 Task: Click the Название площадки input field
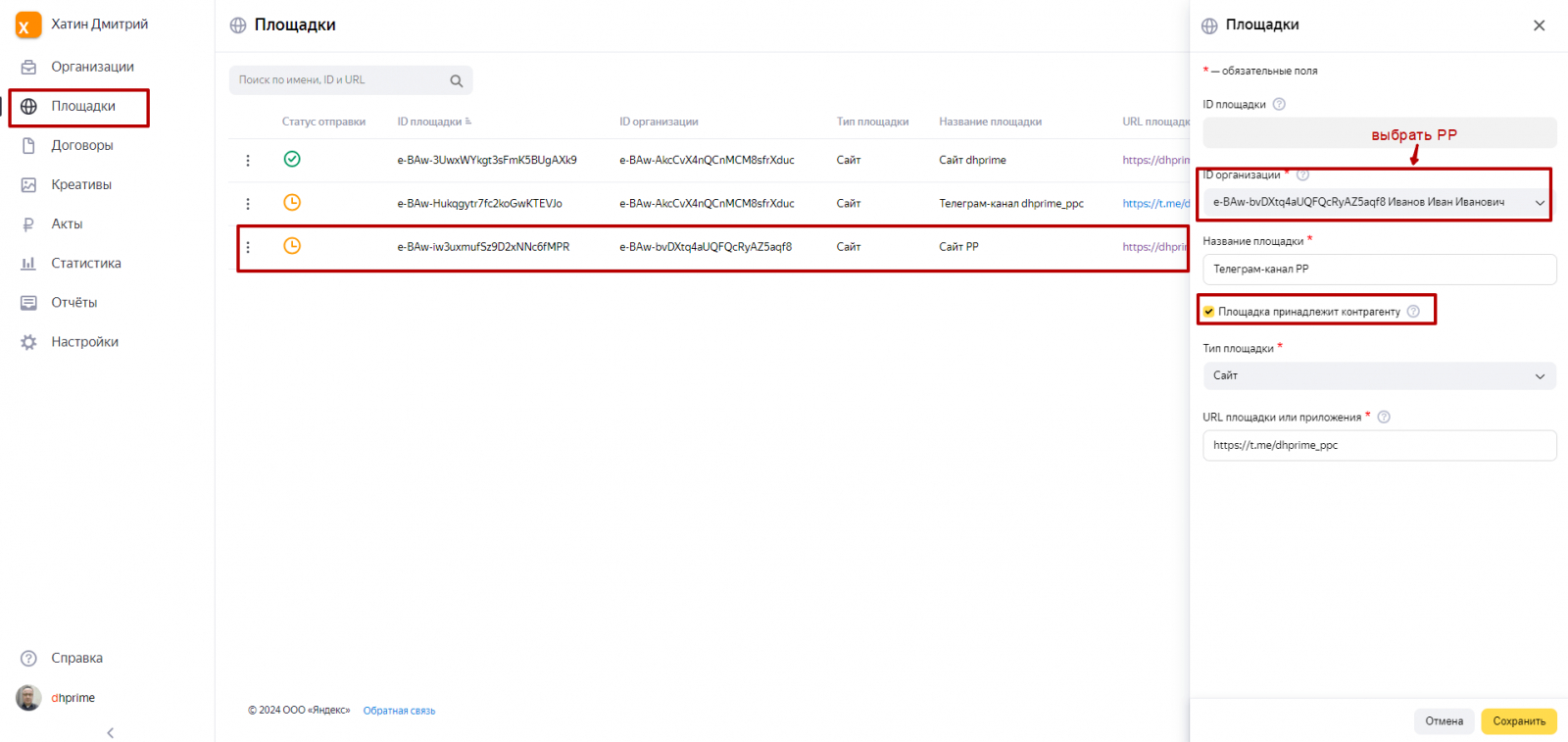[1379, 270]
